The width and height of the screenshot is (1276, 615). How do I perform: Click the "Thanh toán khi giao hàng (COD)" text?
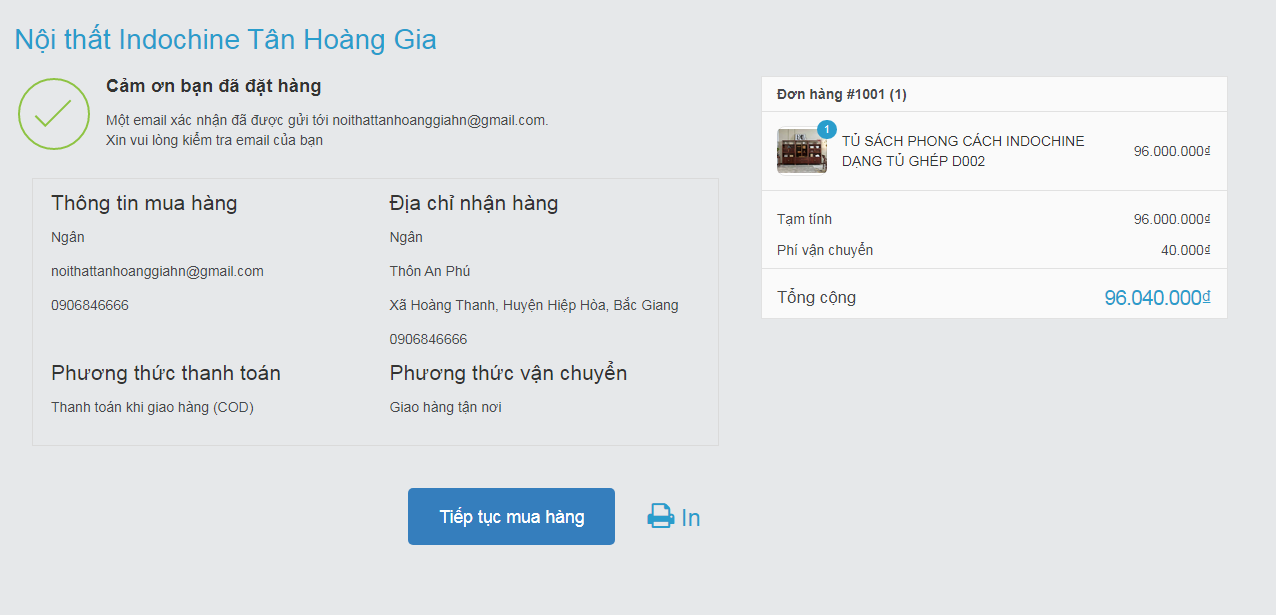tap(152, 407)
